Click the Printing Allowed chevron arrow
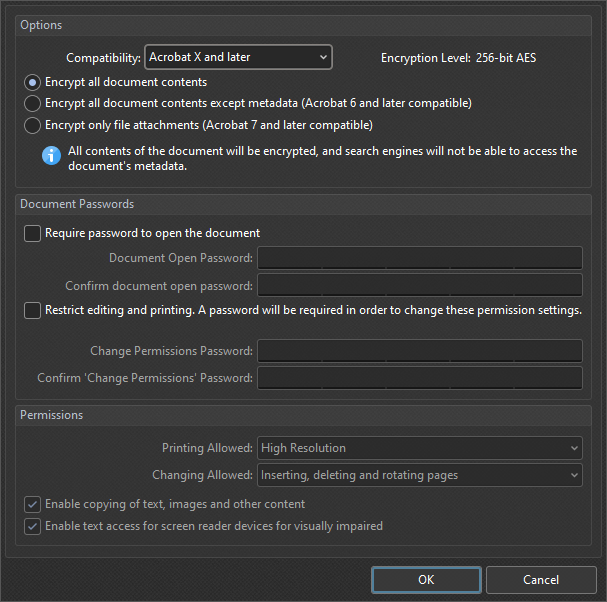The height and width of the screenshot is (602, 607). 574,448
